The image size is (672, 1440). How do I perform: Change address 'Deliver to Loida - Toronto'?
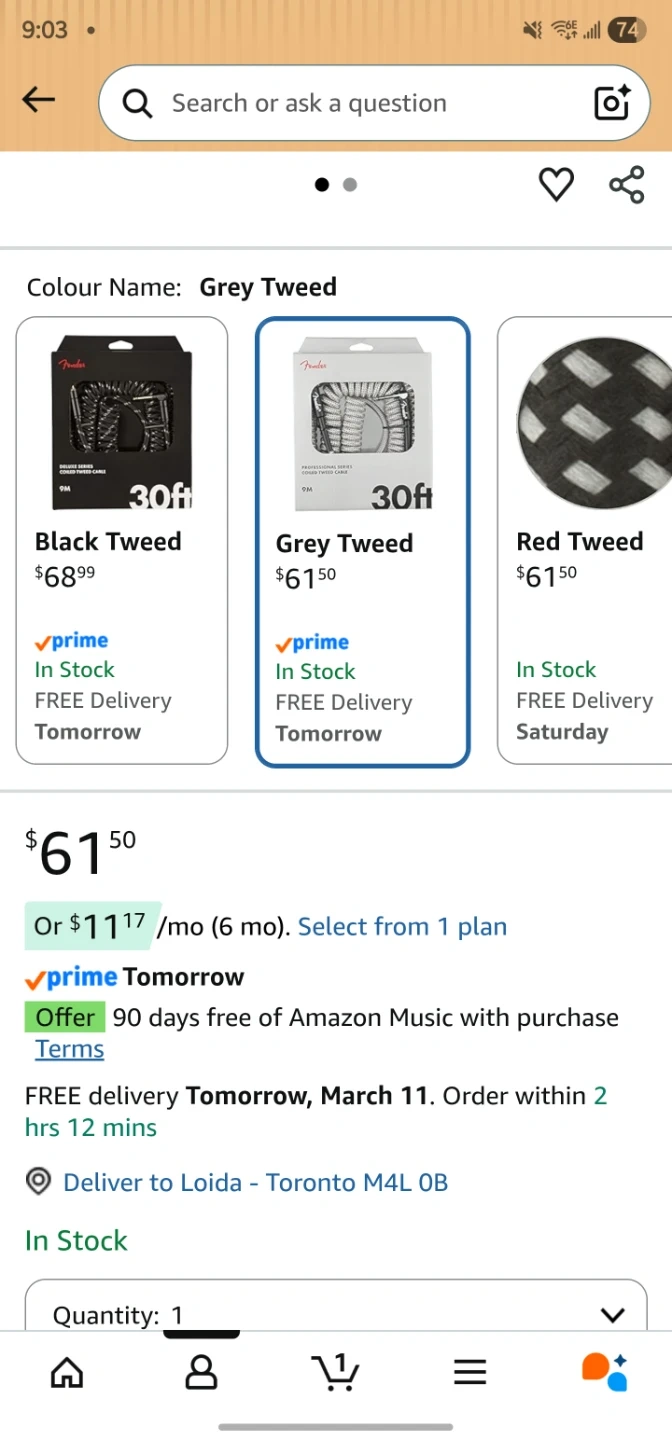pyautogui.click(x=255, y=1183)
